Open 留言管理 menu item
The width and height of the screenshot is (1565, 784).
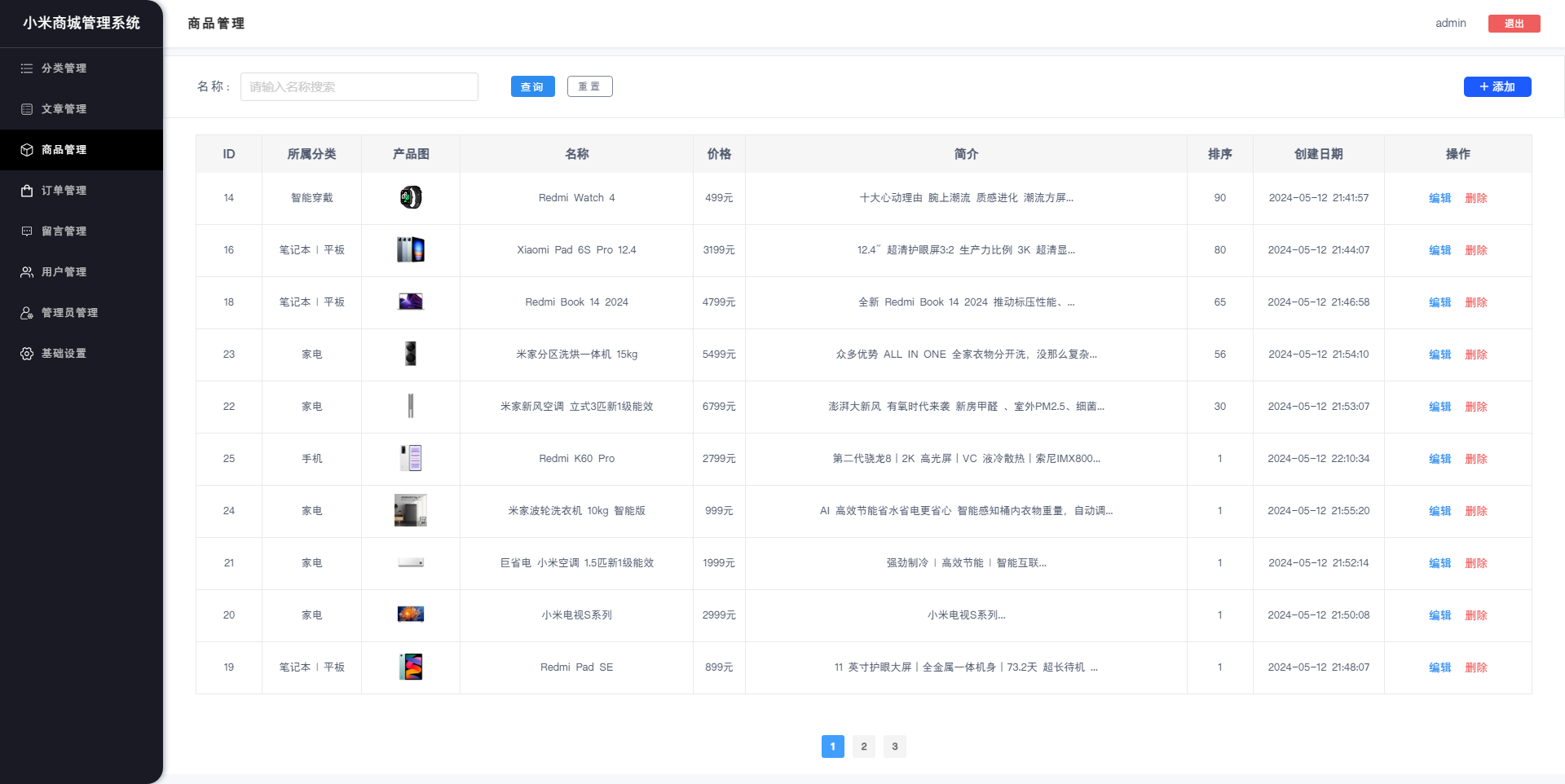82,231
